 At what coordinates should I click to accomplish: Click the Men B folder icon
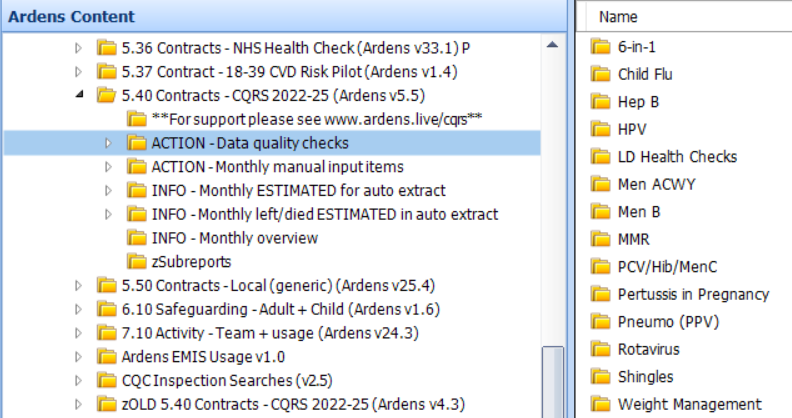(601, 212)
